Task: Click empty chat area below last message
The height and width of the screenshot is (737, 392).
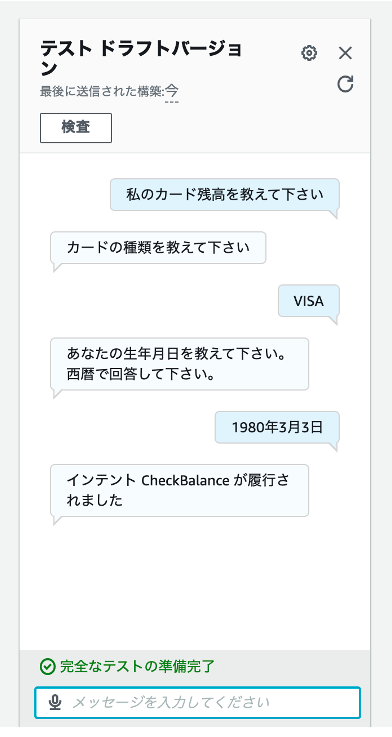Action: [x=195, y=583]
